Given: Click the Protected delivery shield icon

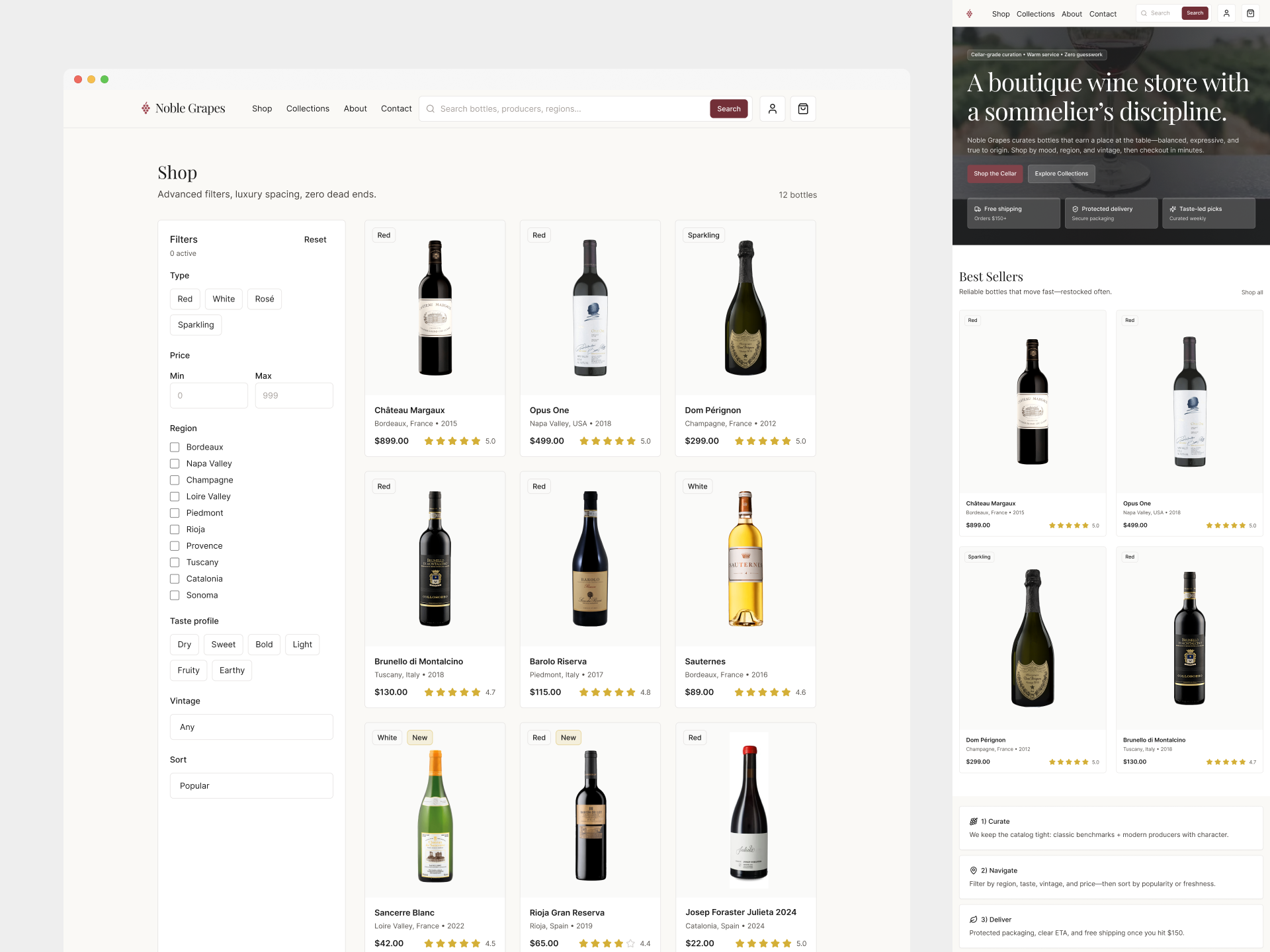Looking at the screenshot, I should click(1075, 209).
